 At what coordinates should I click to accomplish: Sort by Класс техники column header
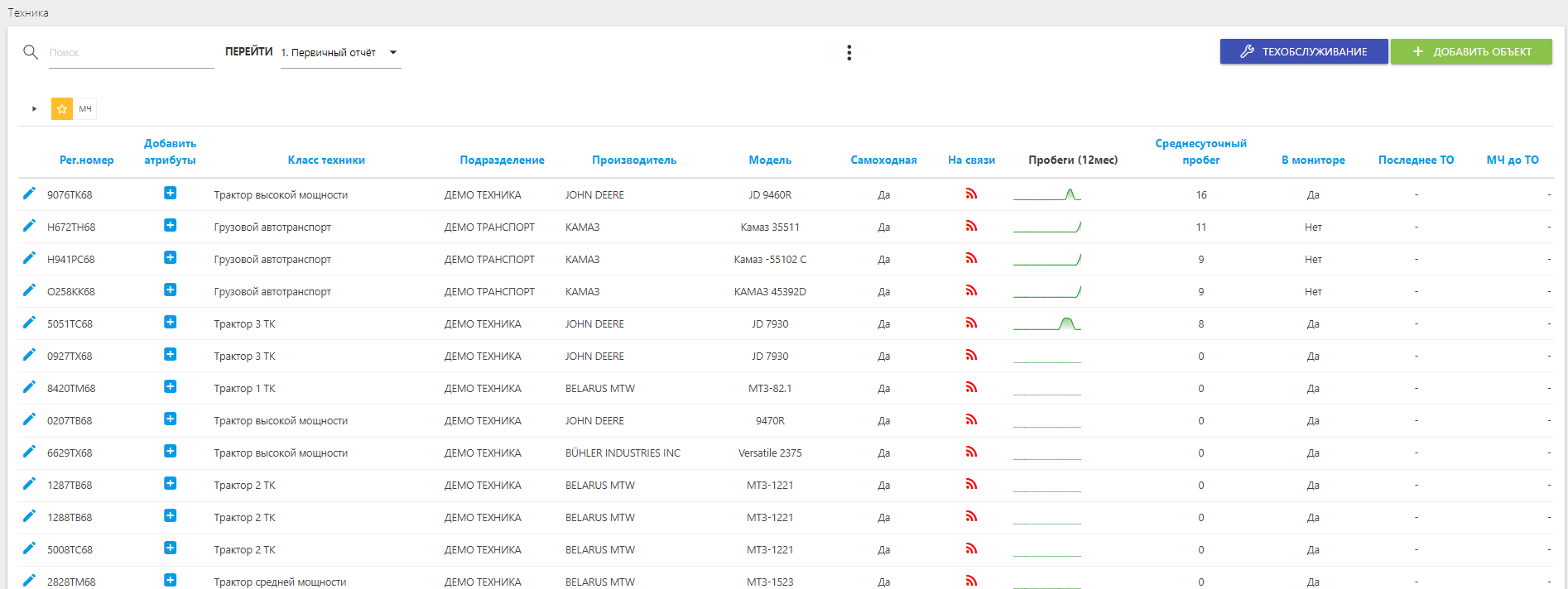click(x=326, y=160)
